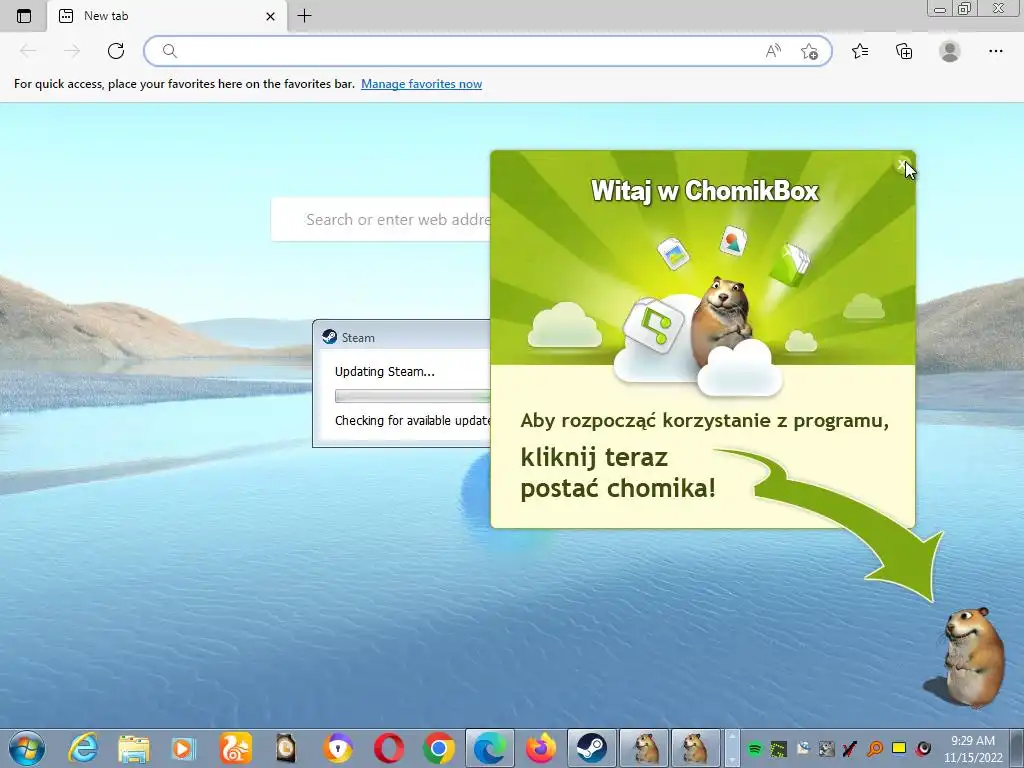
Task: Open the Favorites list icon
Action: coord(860,51)
